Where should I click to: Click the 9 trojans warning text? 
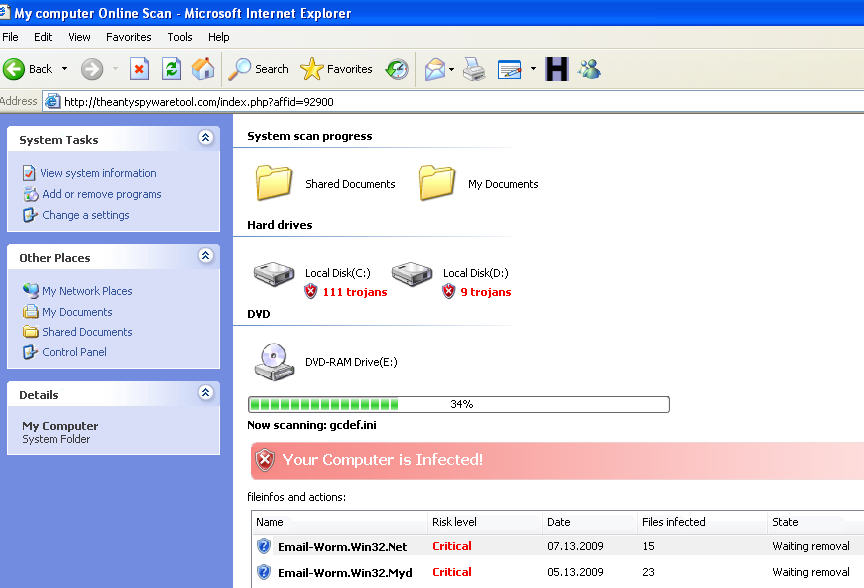point(486,292)
